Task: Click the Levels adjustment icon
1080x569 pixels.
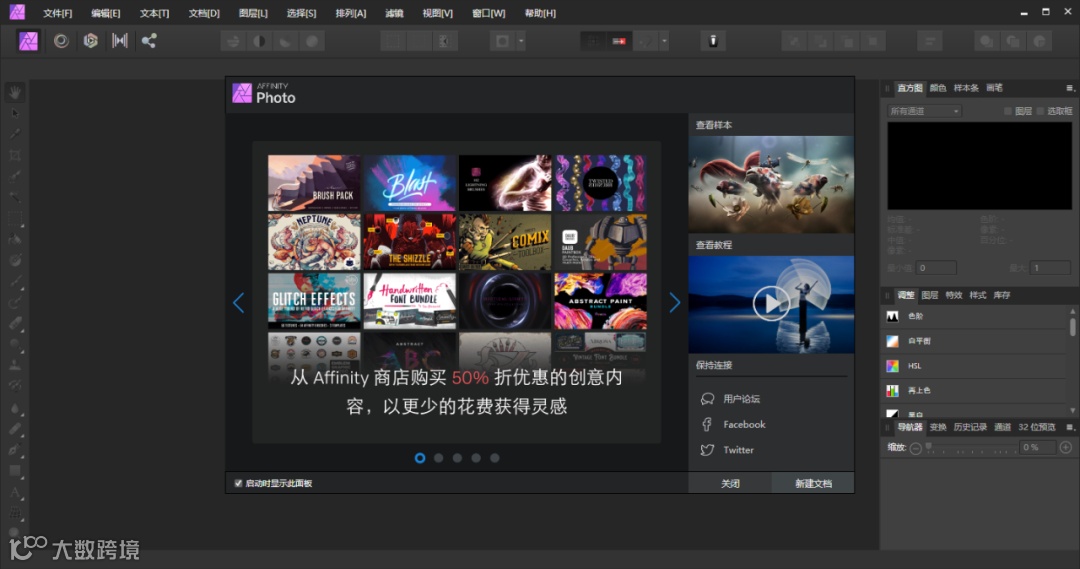Action: pyautogui.click(x=893, y=316)
